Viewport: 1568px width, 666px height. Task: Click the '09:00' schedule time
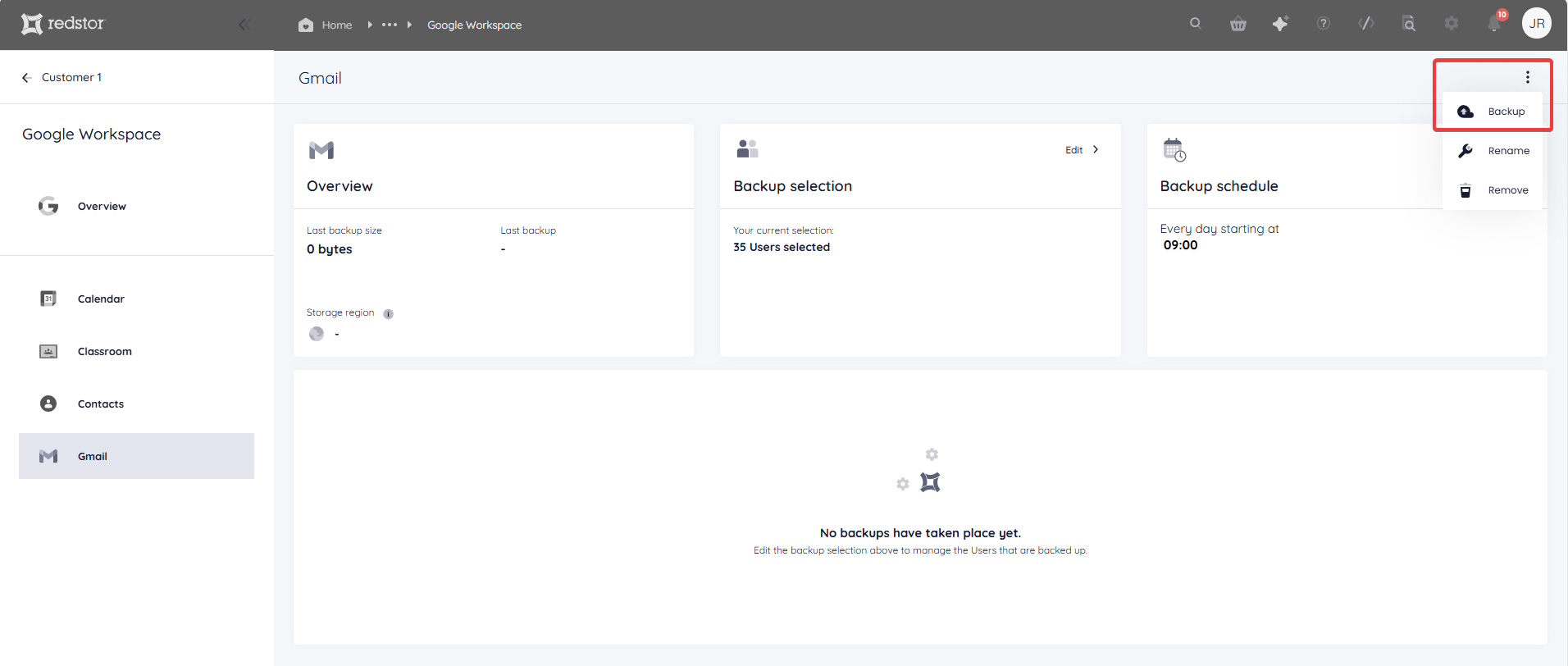(x=1180, y=245)
